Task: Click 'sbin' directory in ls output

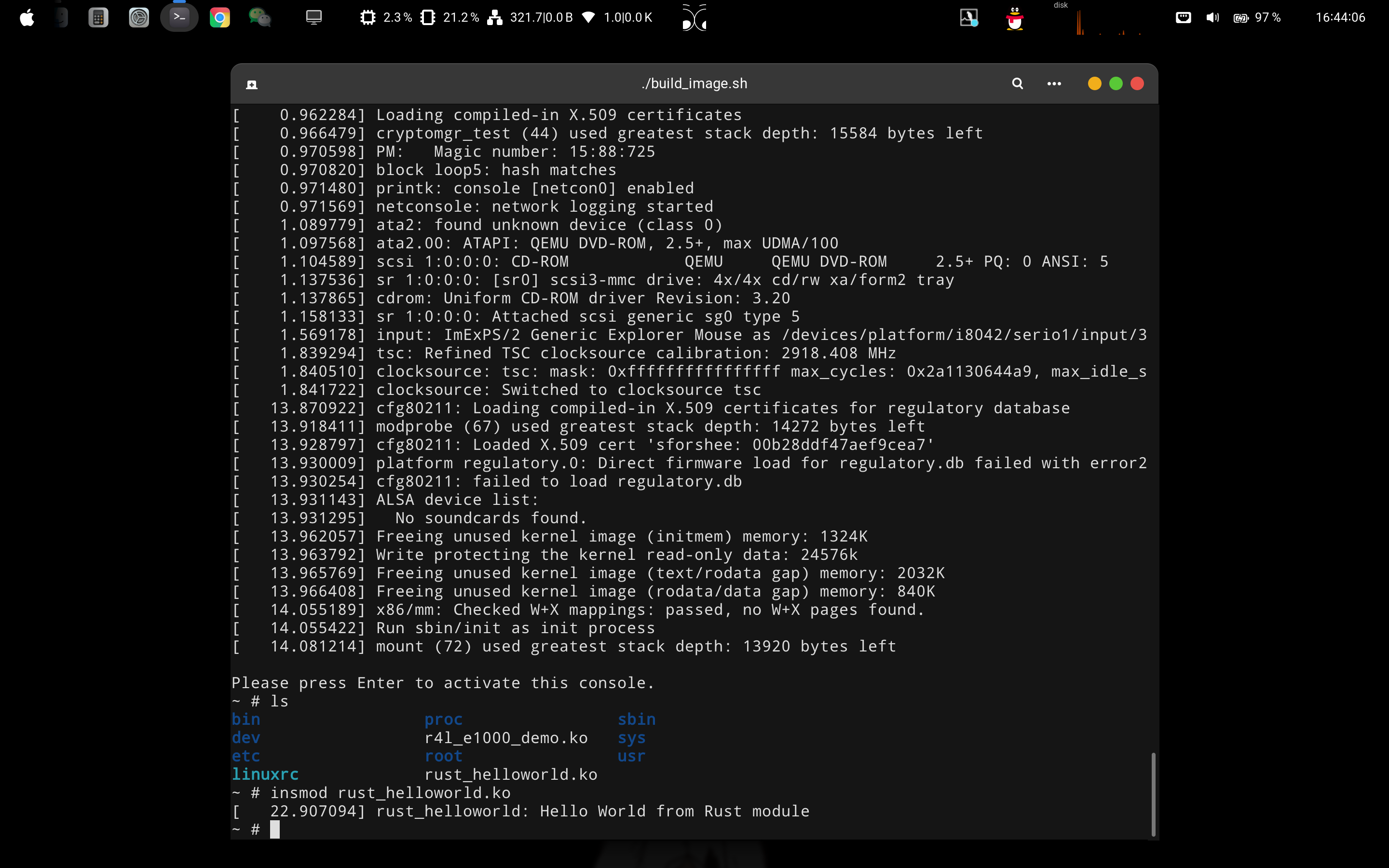Action: [x=637, y=719]
